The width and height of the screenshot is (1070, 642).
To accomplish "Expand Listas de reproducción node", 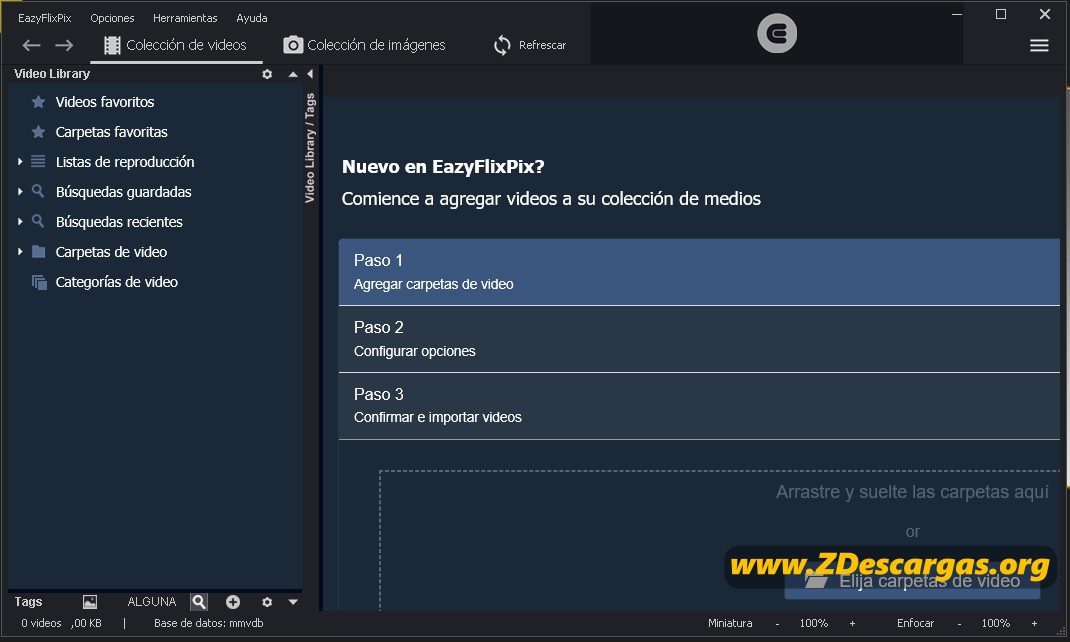I will (20, 162).
